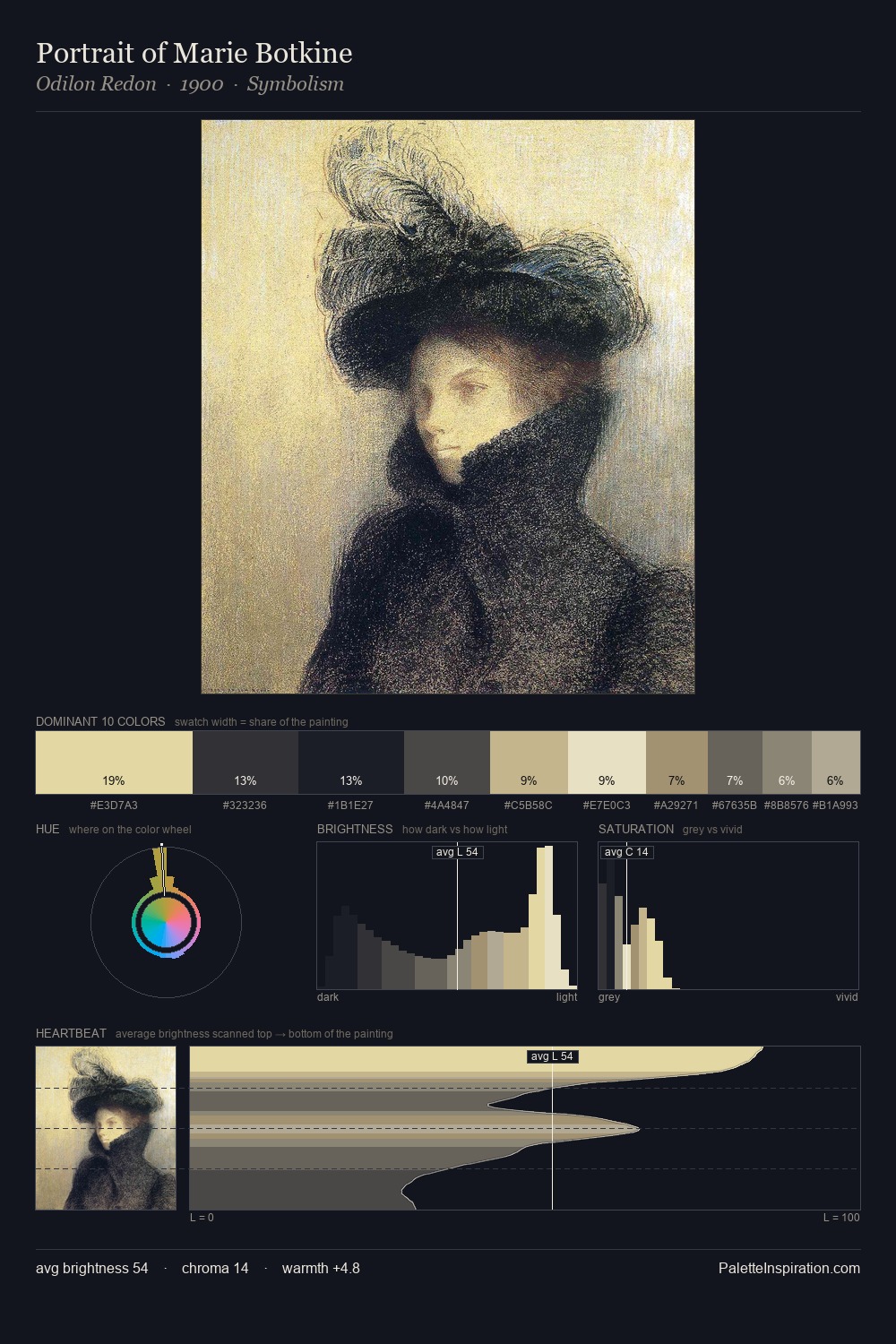Click the avg L 54 label in Brightness histogram
Image resolution: width=896 pixels, height=1344 pixels.
pos(457,852)
